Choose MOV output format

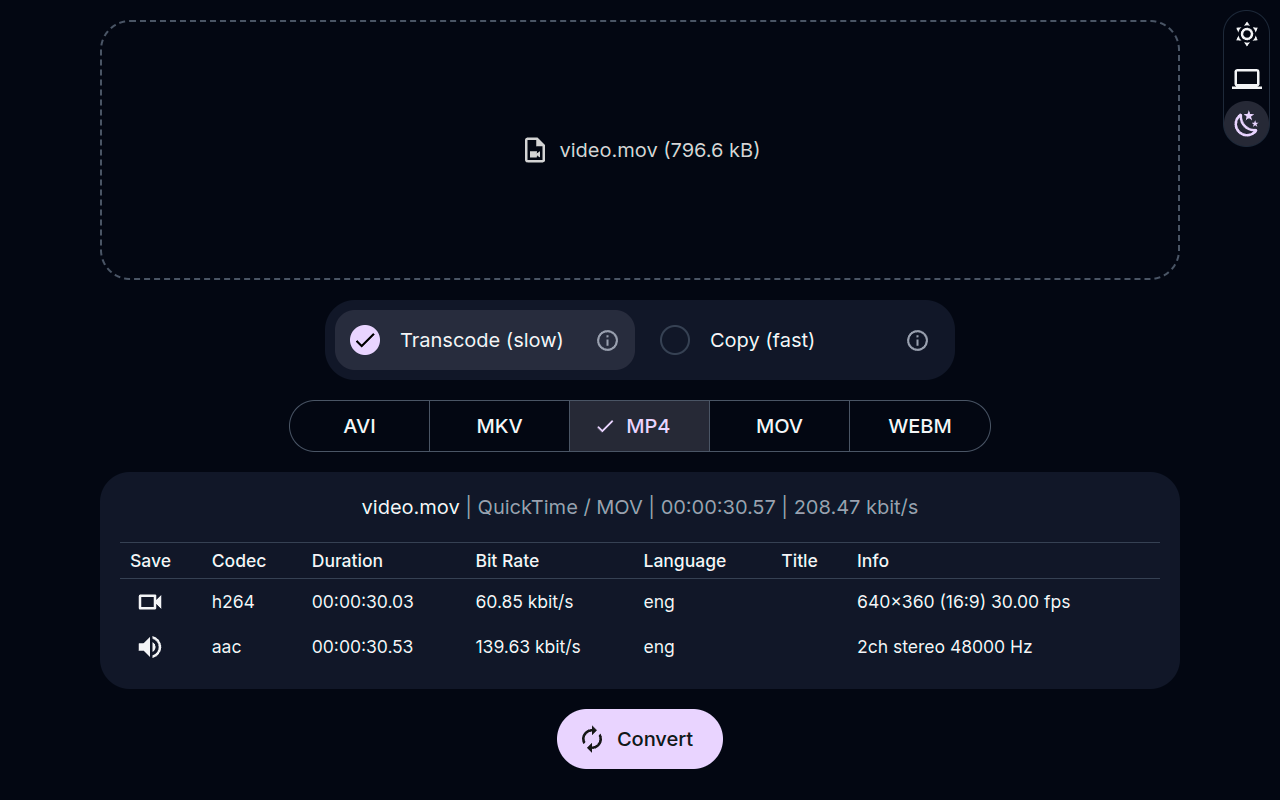coord(780,426)
